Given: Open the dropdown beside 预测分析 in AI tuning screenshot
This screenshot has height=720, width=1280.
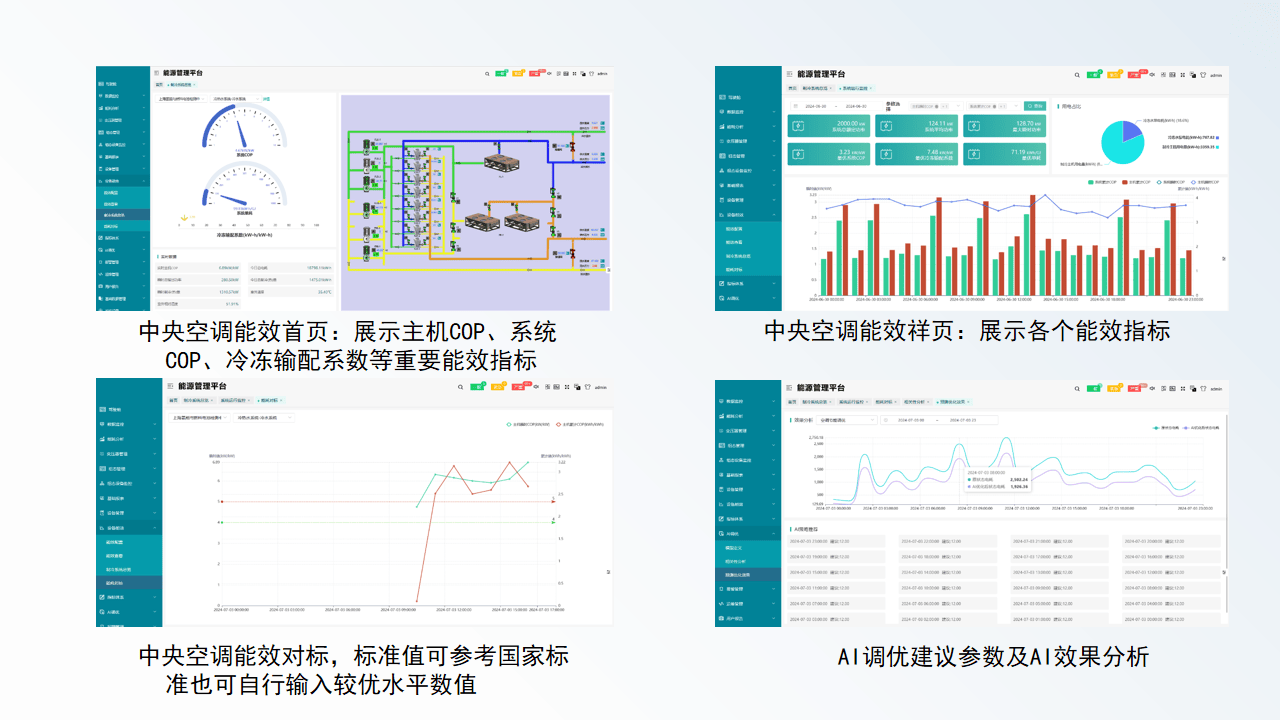Looking at the screenshot, I should pos(847,420).
